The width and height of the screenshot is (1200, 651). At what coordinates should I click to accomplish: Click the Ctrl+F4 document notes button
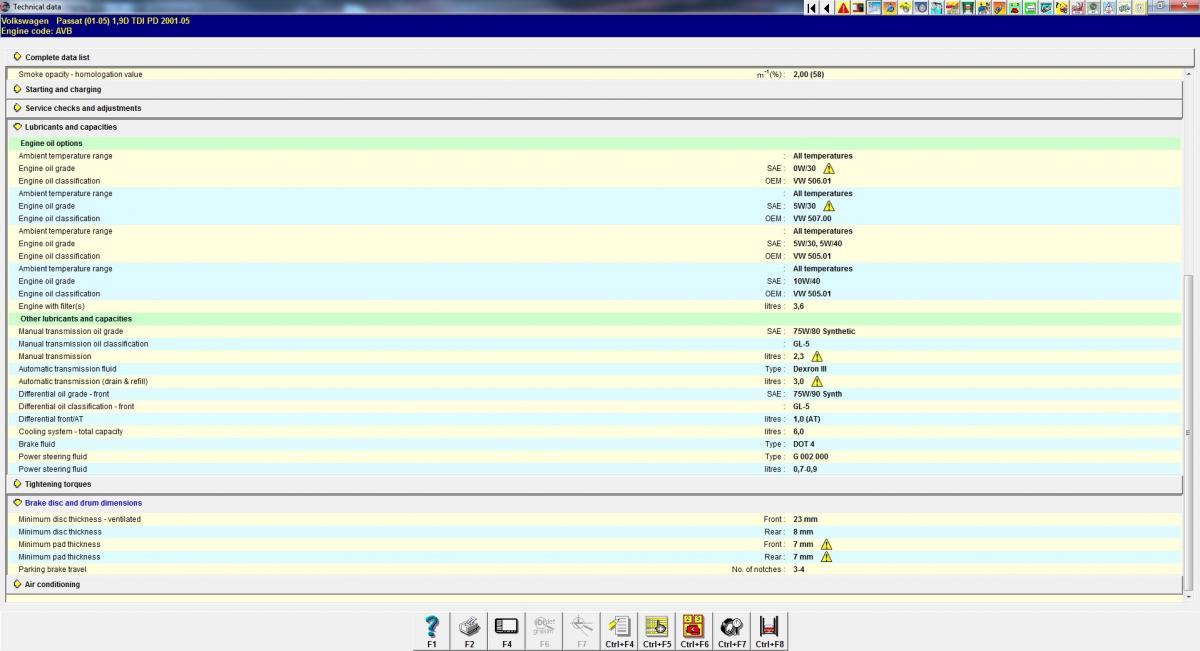coord(620,632)
